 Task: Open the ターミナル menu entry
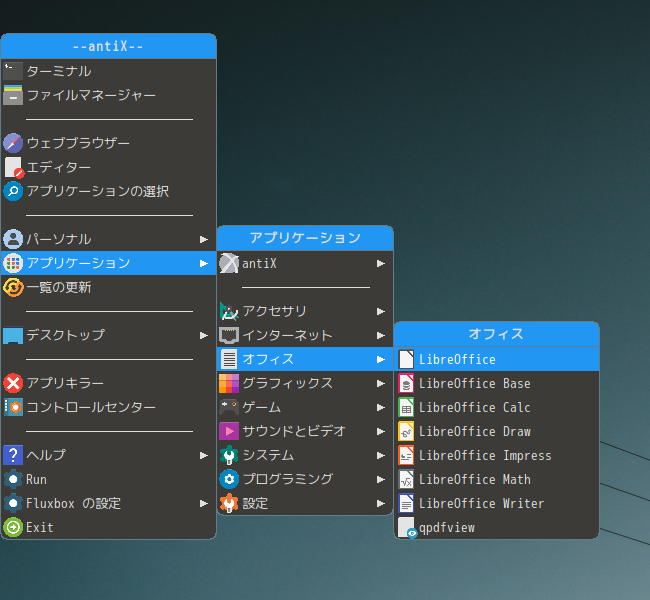tap(109, 71)
